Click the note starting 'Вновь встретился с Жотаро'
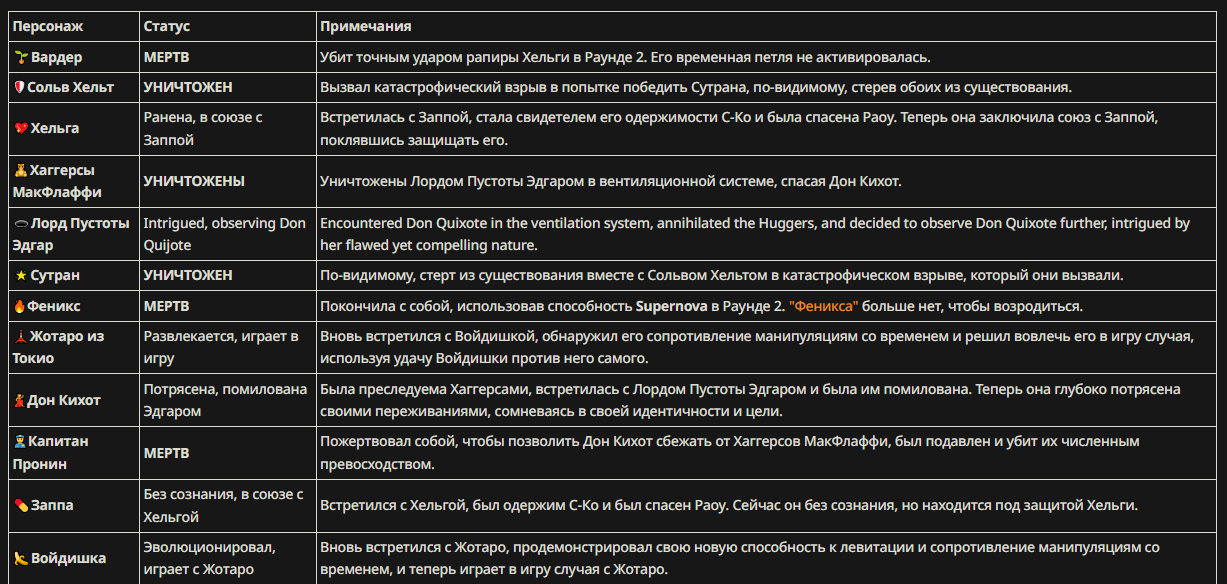 tap(740, 559)
